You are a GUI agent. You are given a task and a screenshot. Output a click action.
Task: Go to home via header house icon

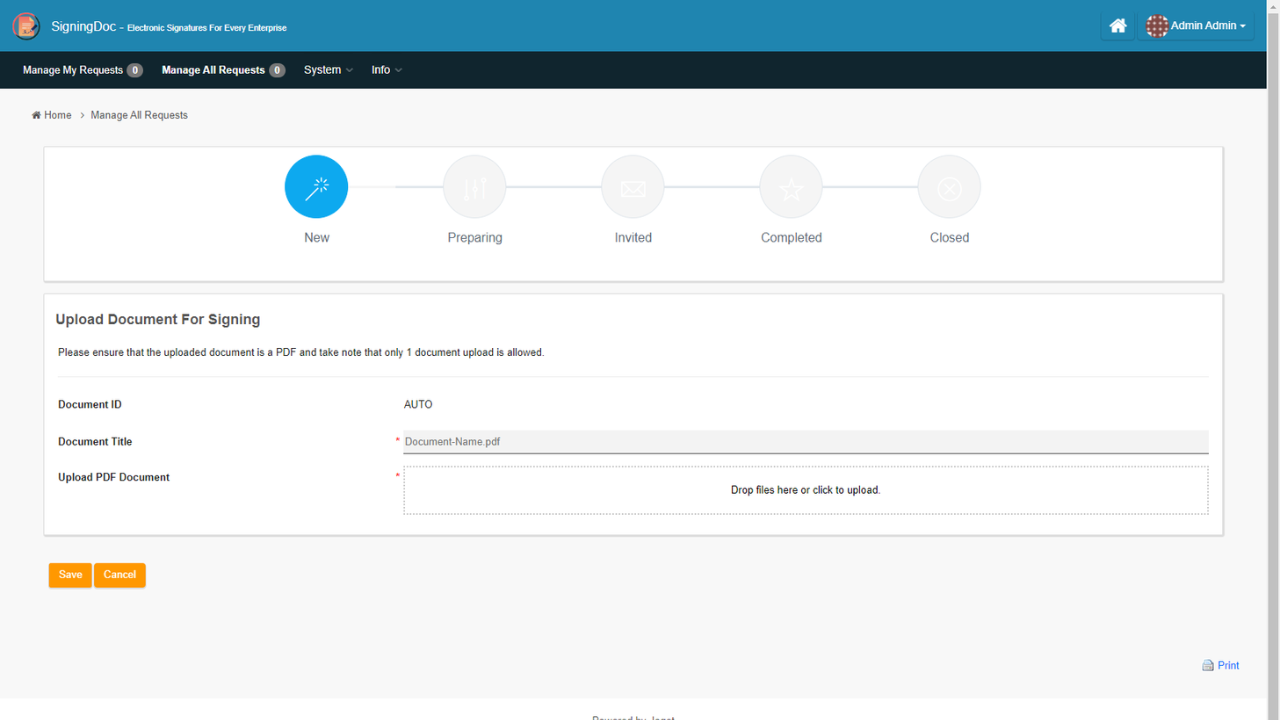click(1118, 26)
